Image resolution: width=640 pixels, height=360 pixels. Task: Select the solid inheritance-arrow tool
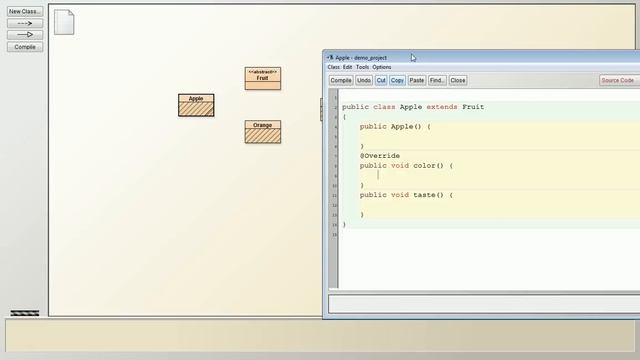pos(24,35)
